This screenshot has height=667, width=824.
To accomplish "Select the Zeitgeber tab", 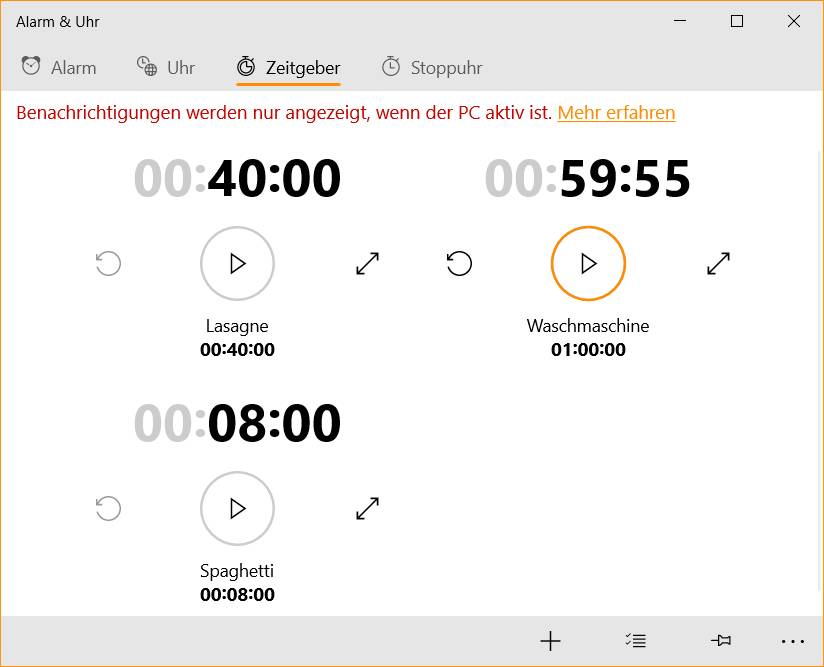I will point(287,67).
